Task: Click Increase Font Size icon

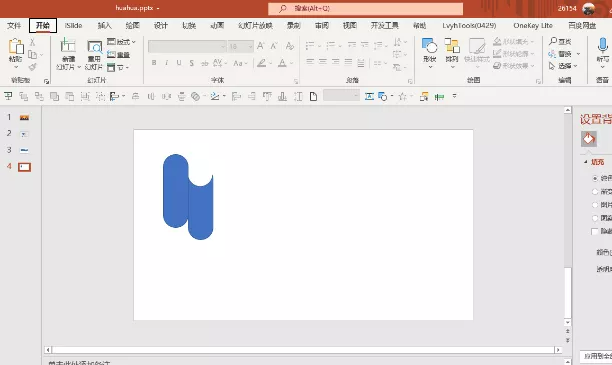Action: point(261,46)
